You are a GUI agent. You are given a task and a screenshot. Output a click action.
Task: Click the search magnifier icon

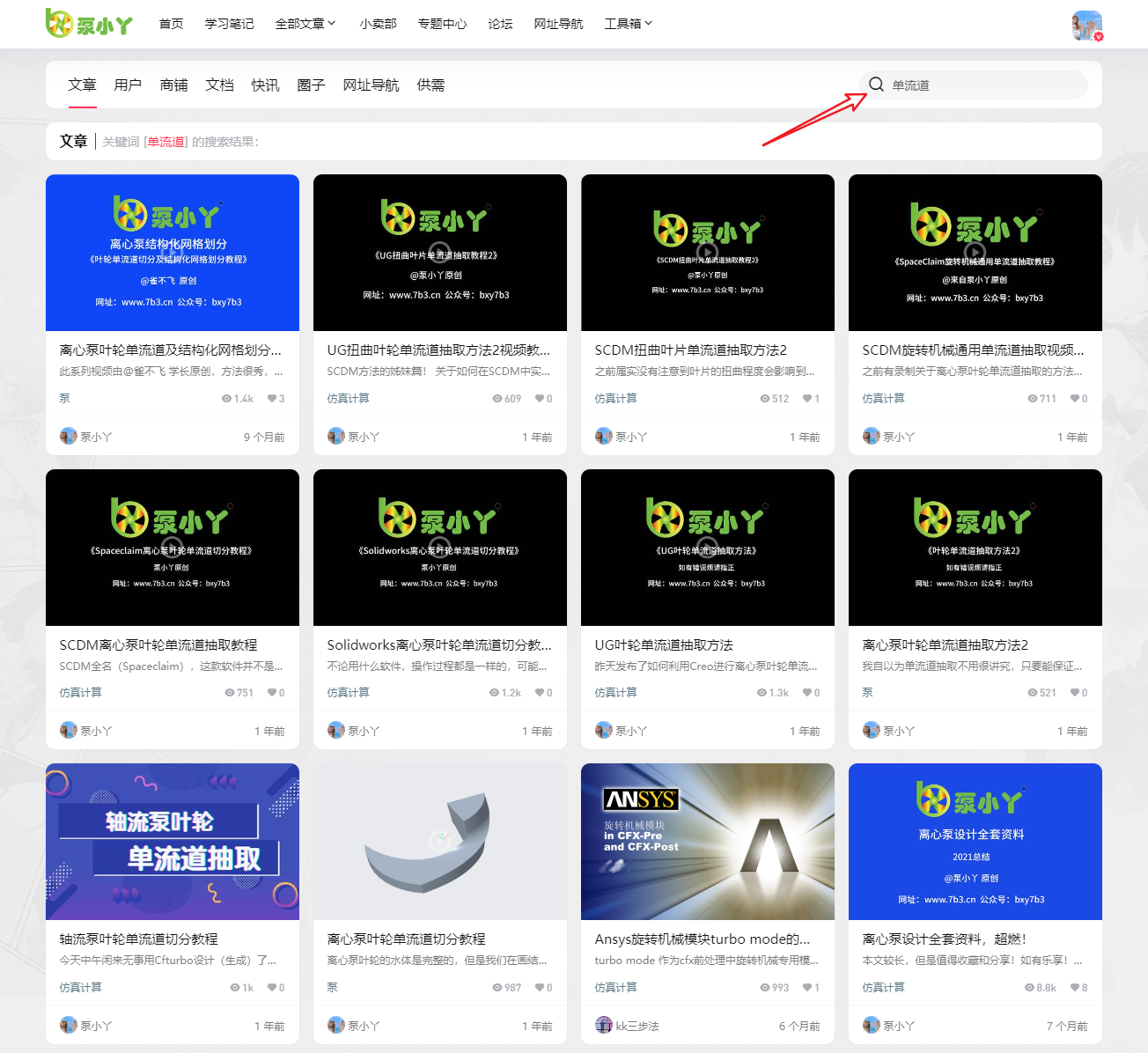(x=876, y=85)
